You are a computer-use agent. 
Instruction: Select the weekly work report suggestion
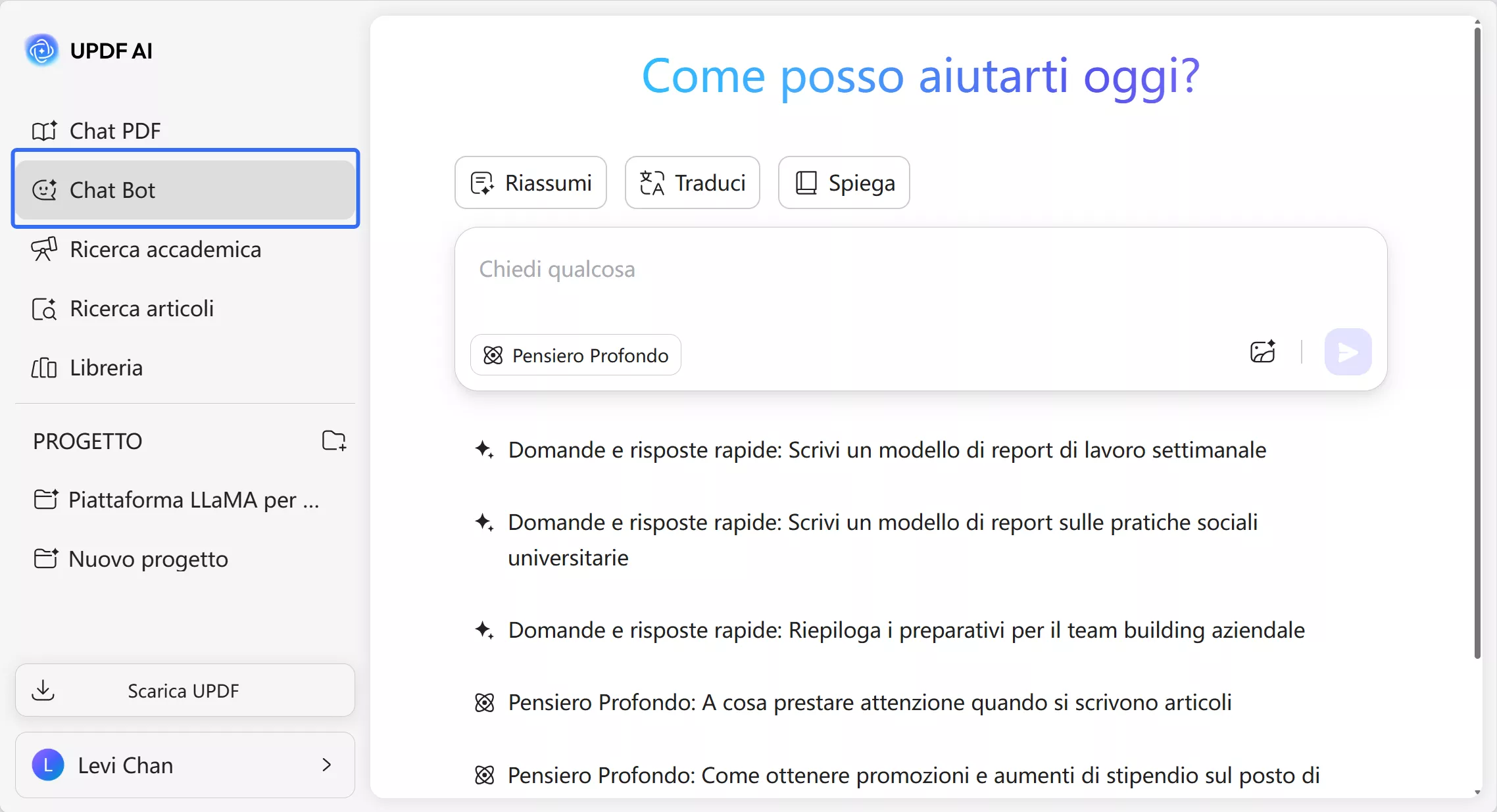887,450
